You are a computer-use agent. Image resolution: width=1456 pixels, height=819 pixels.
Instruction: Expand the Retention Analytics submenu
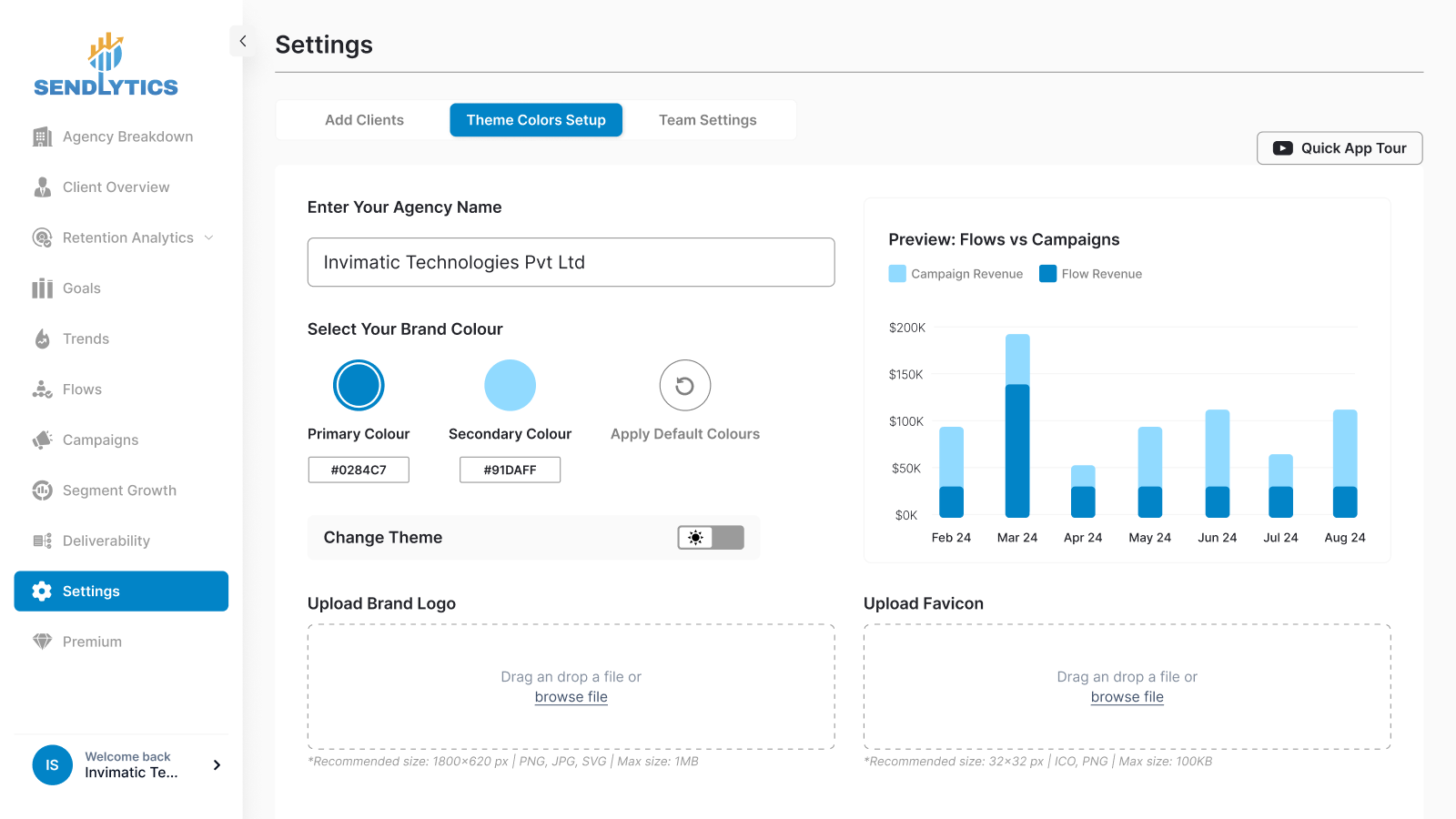click(x=209, y=238)
